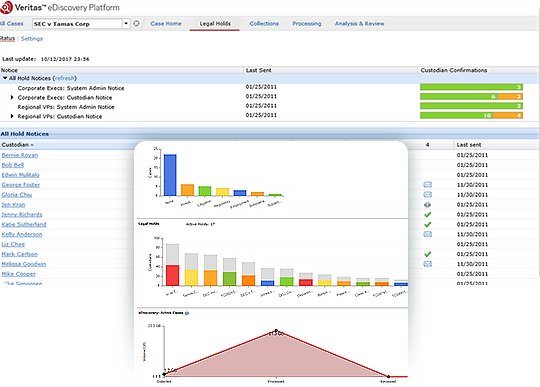Click the orange segment of Corporate Execs: Custodian bar
The height and width of the screenshot is (387, 540).
[510, 96]
